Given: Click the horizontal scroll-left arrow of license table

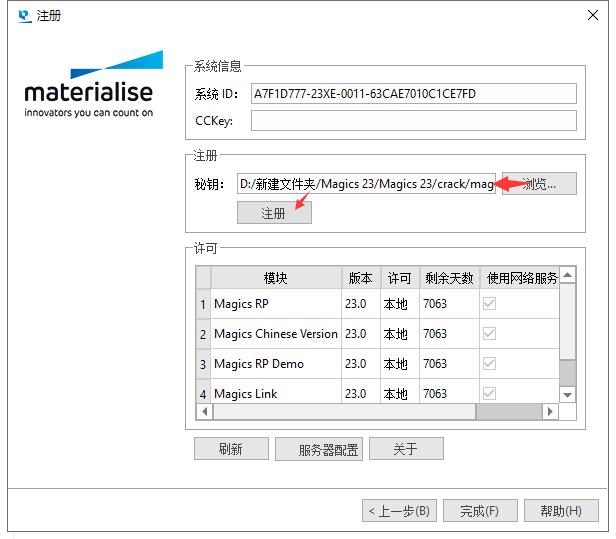Looking at the screenshot, I should 205,411.
